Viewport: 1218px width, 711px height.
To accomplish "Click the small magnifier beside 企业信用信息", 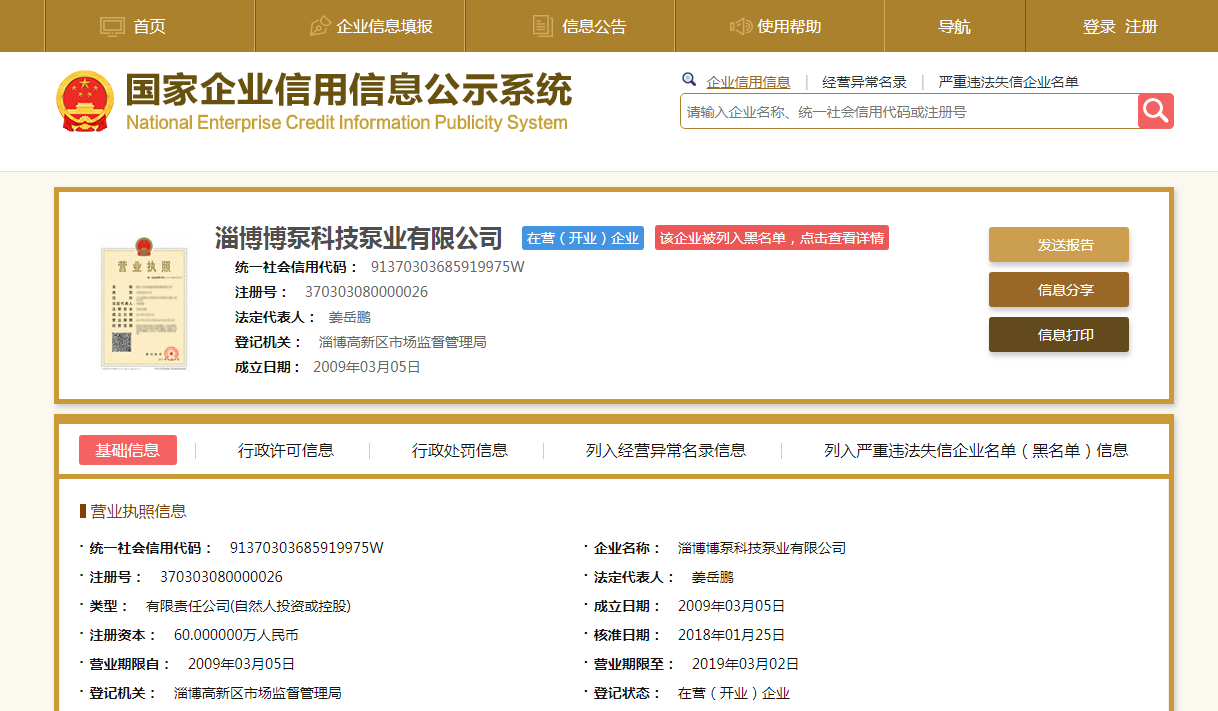I will pos(689,80).
